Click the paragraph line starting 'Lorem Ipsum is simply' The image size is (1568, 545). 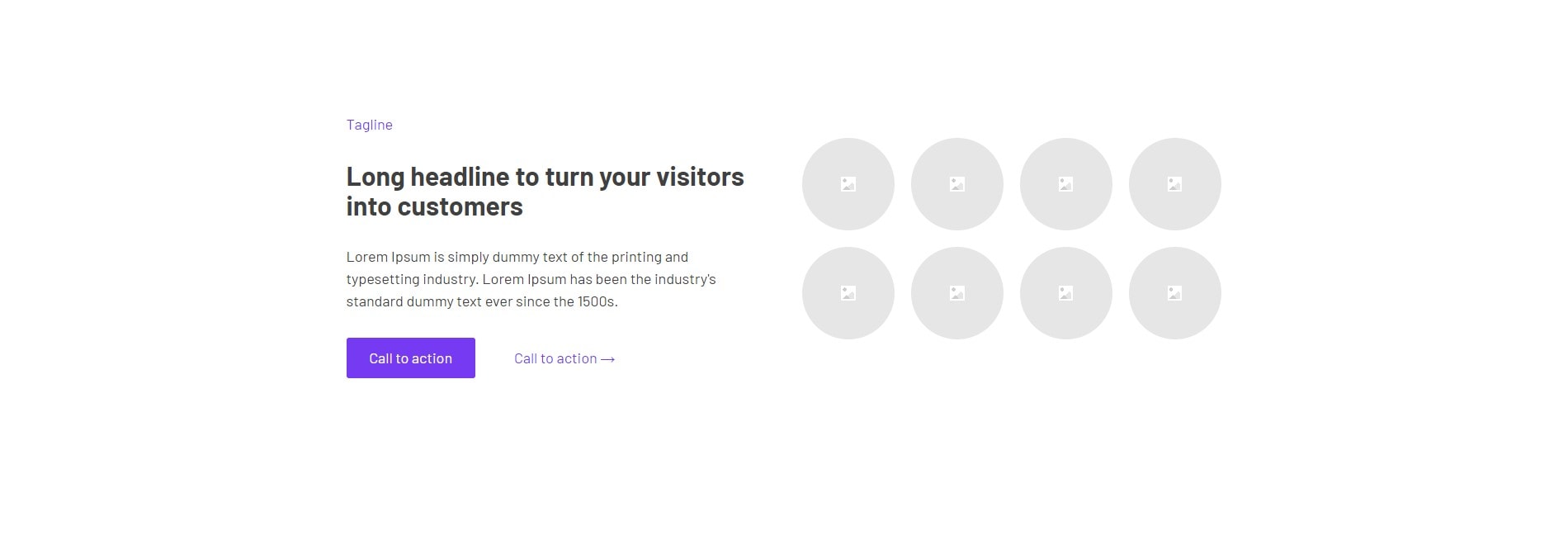[517, 257]
